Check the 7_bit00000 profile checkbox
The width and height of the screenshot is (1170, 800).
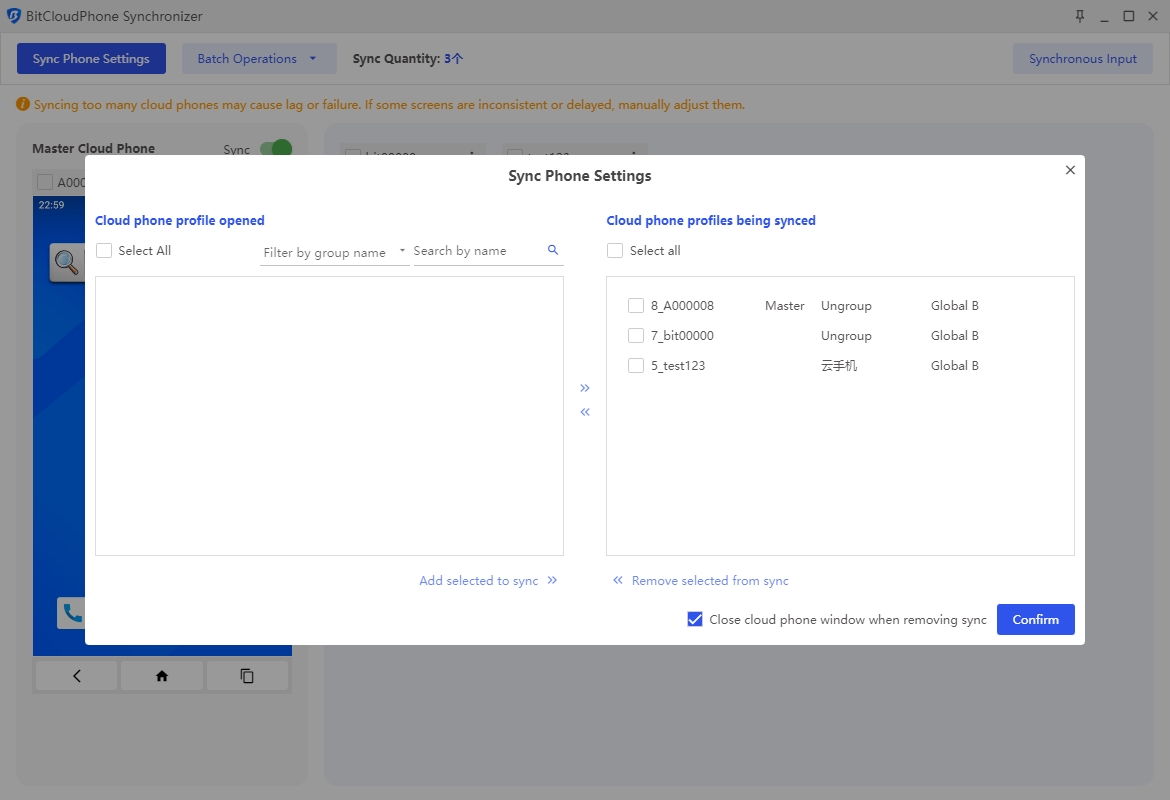(x=636, y=336)
